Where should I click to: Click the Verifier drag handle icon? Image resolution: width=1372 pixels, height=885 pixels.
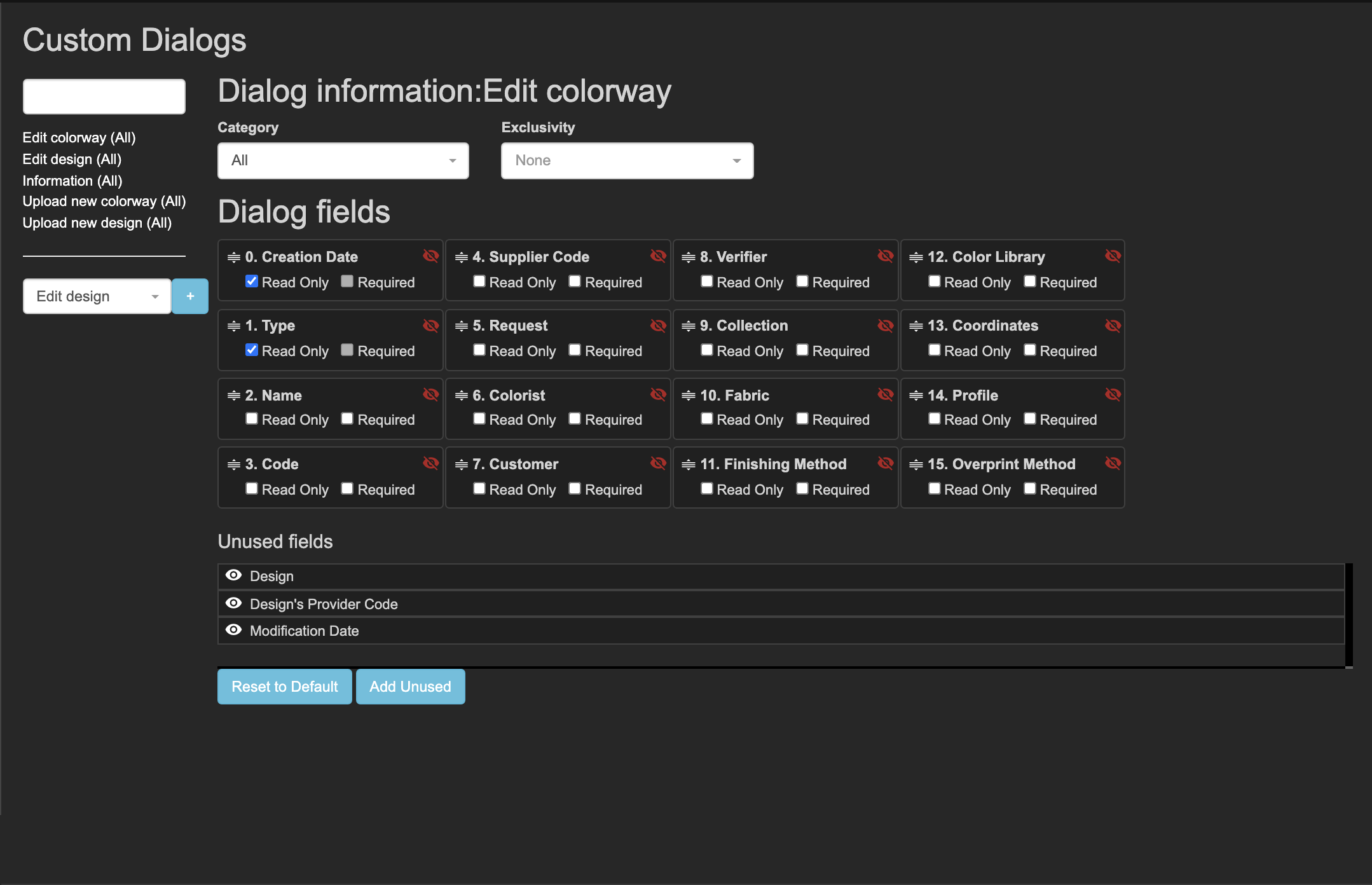pyautogui.click(x=688, y=257)
